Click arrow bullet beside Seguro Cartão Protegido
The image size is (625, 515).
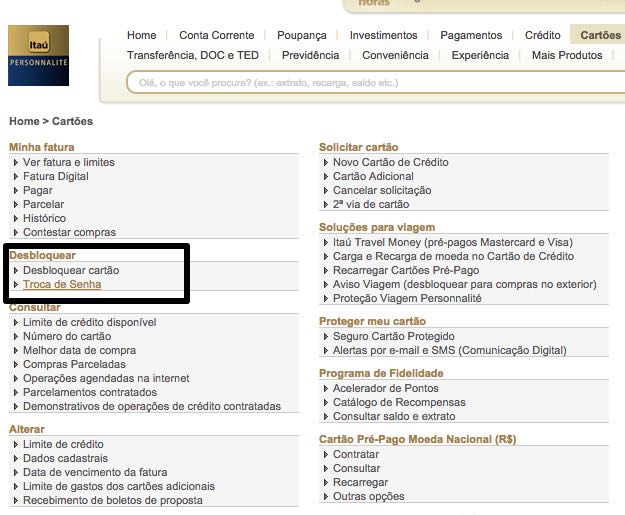tap(326, 336)
